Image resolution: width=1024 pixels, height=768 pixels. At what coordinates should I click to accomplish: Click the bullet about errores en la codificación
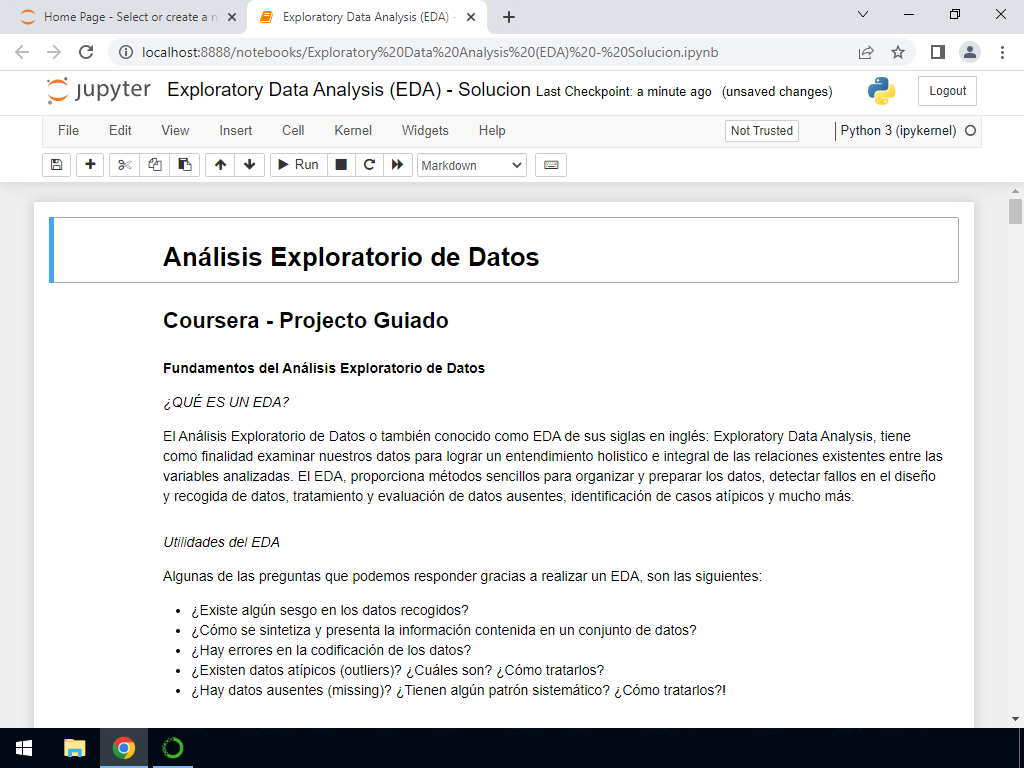click(331, 650)
